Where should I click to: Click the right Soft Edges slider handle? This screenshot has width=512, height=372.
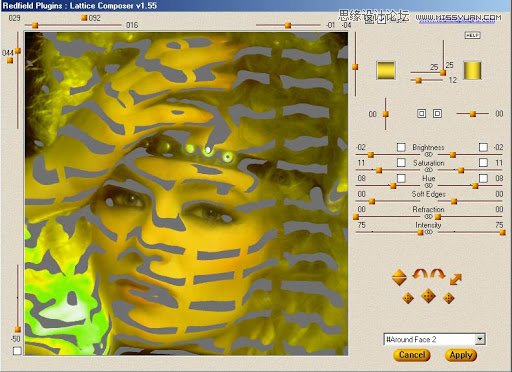(x=454, y=201)
